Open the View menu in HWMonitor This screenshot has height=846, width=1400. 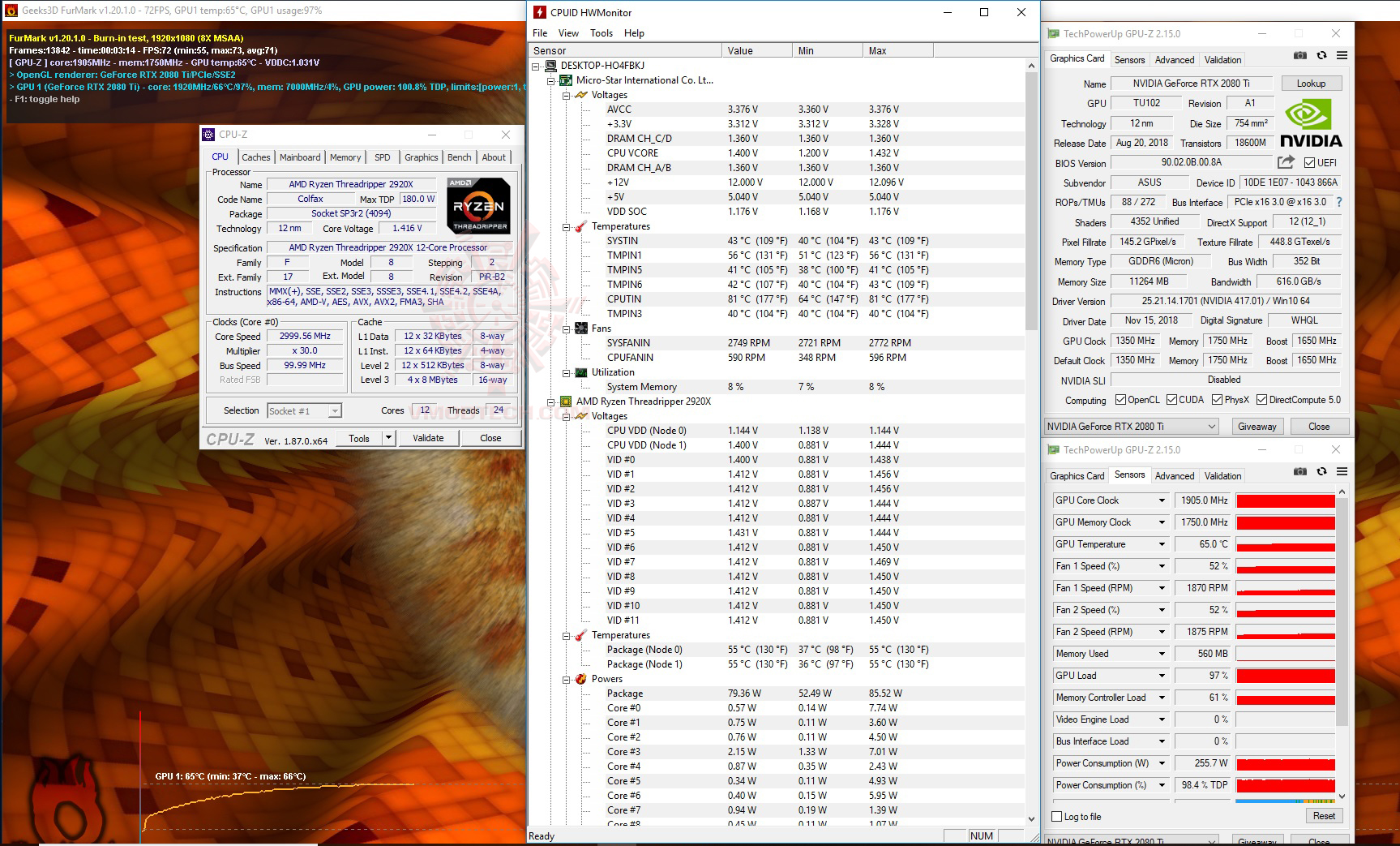point(568,33)
